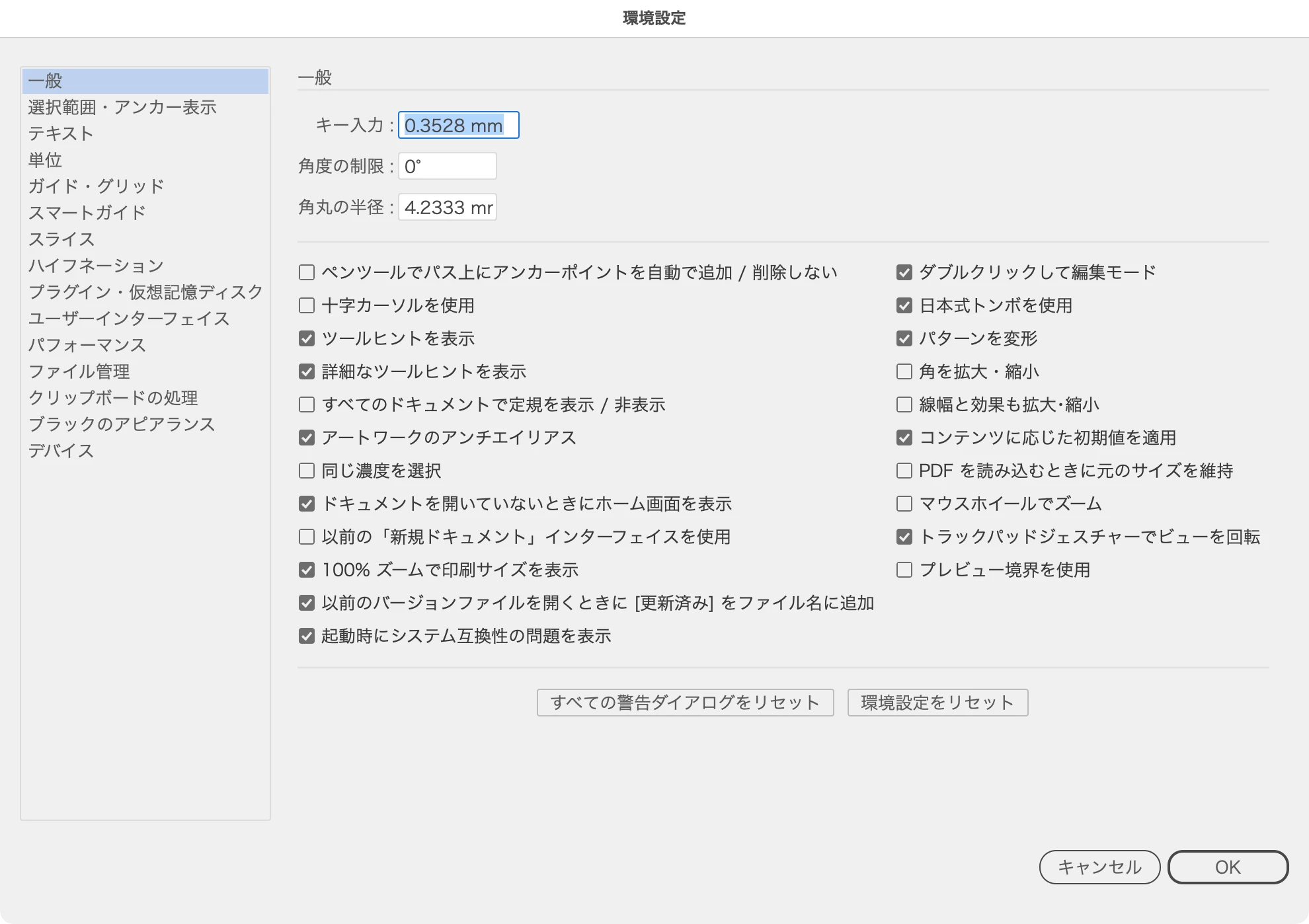Select 単位 in the sidebar list
The height and width of the screenshot is (924, 1309).
point(45,160)
